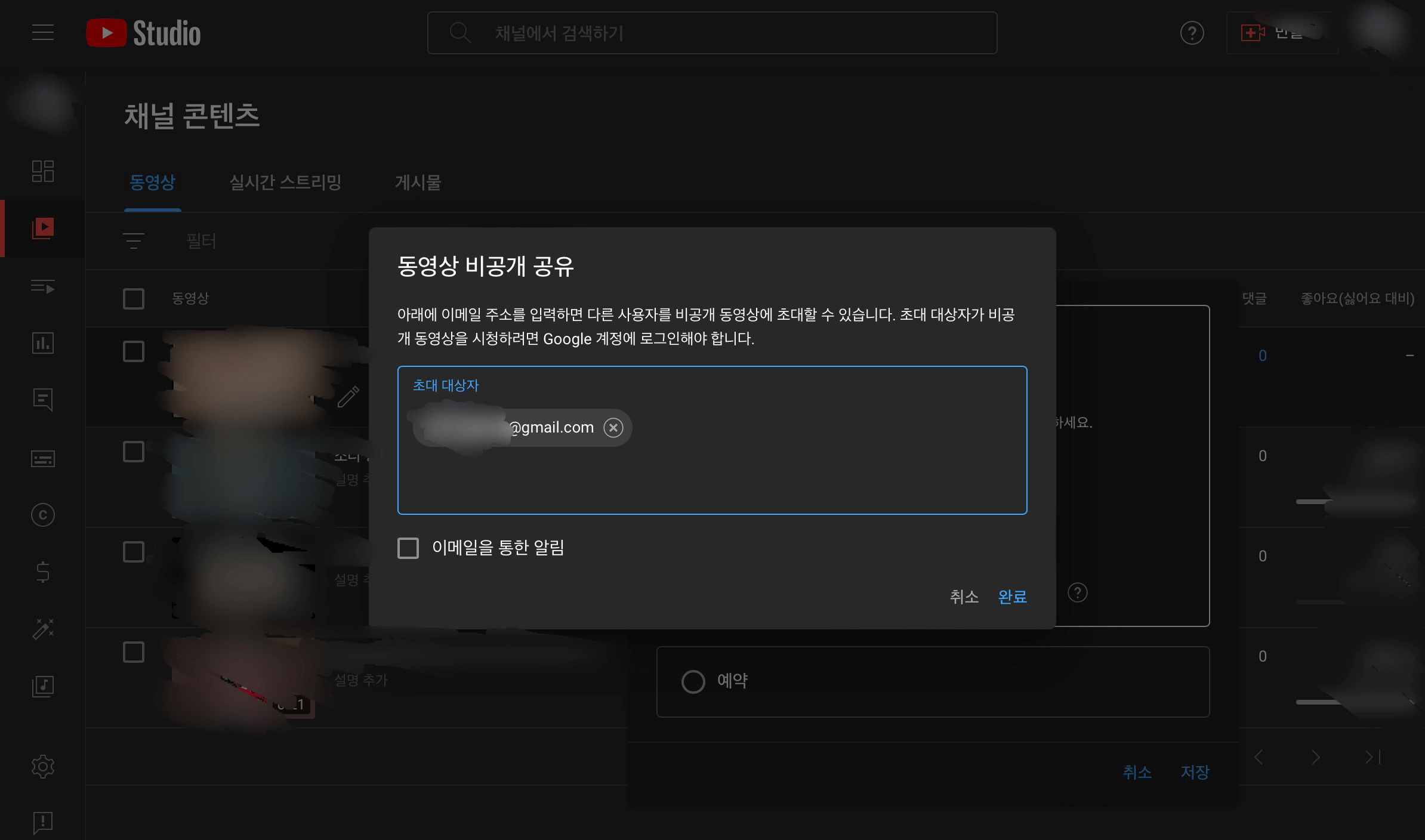Select the 예약 radio button
The image size is (1425, 840).
tap(694, 681)
